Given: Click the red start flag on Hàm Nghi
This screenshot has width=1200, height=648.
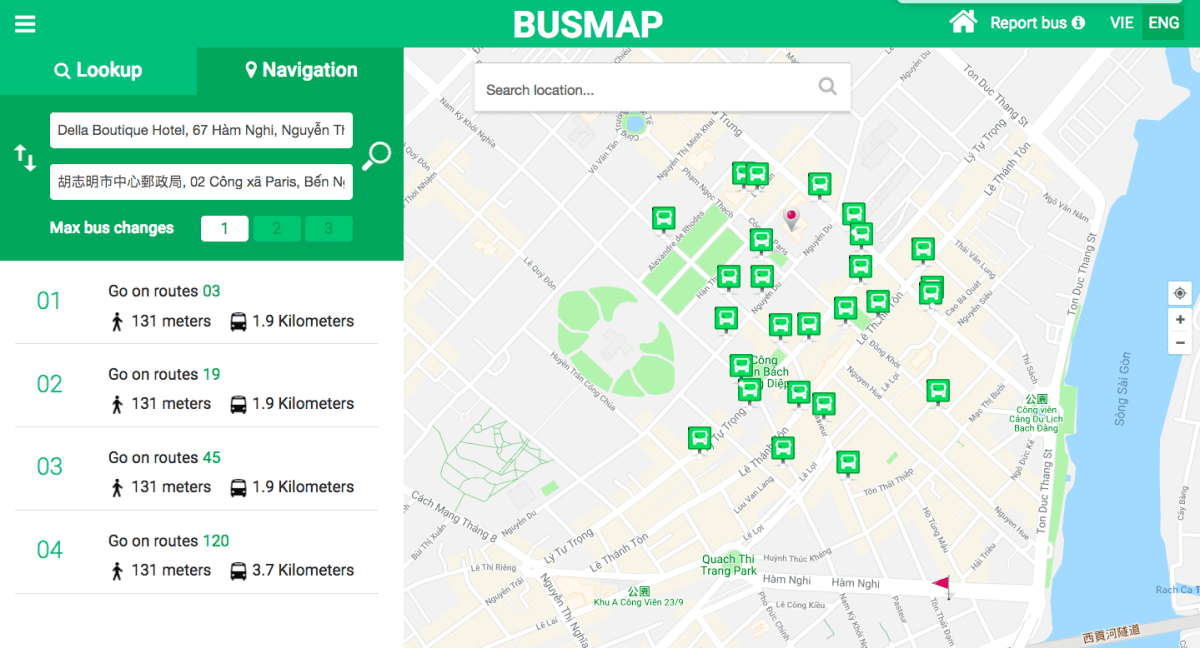Looking at the screenshot, I should coord(942,586).
